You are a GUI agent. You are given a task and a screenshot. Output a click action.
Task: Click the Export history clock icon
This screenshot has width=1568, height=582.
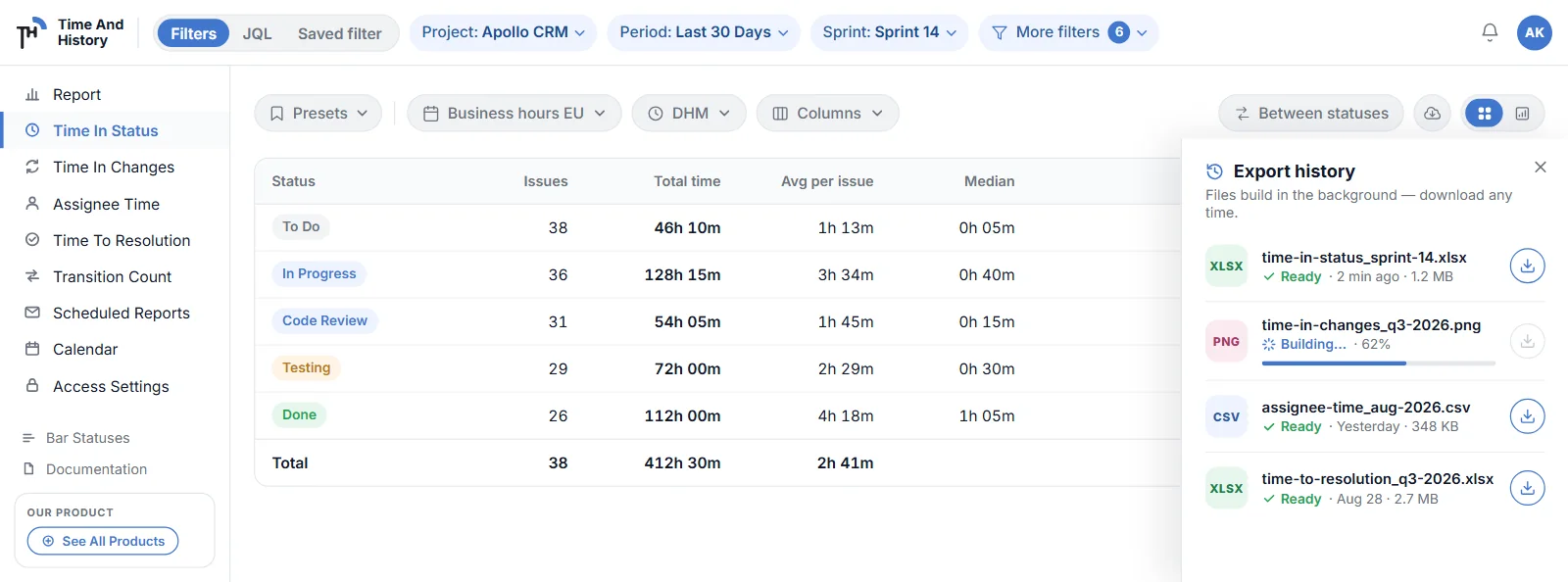pyautogui.click(x=1214, y=171)
